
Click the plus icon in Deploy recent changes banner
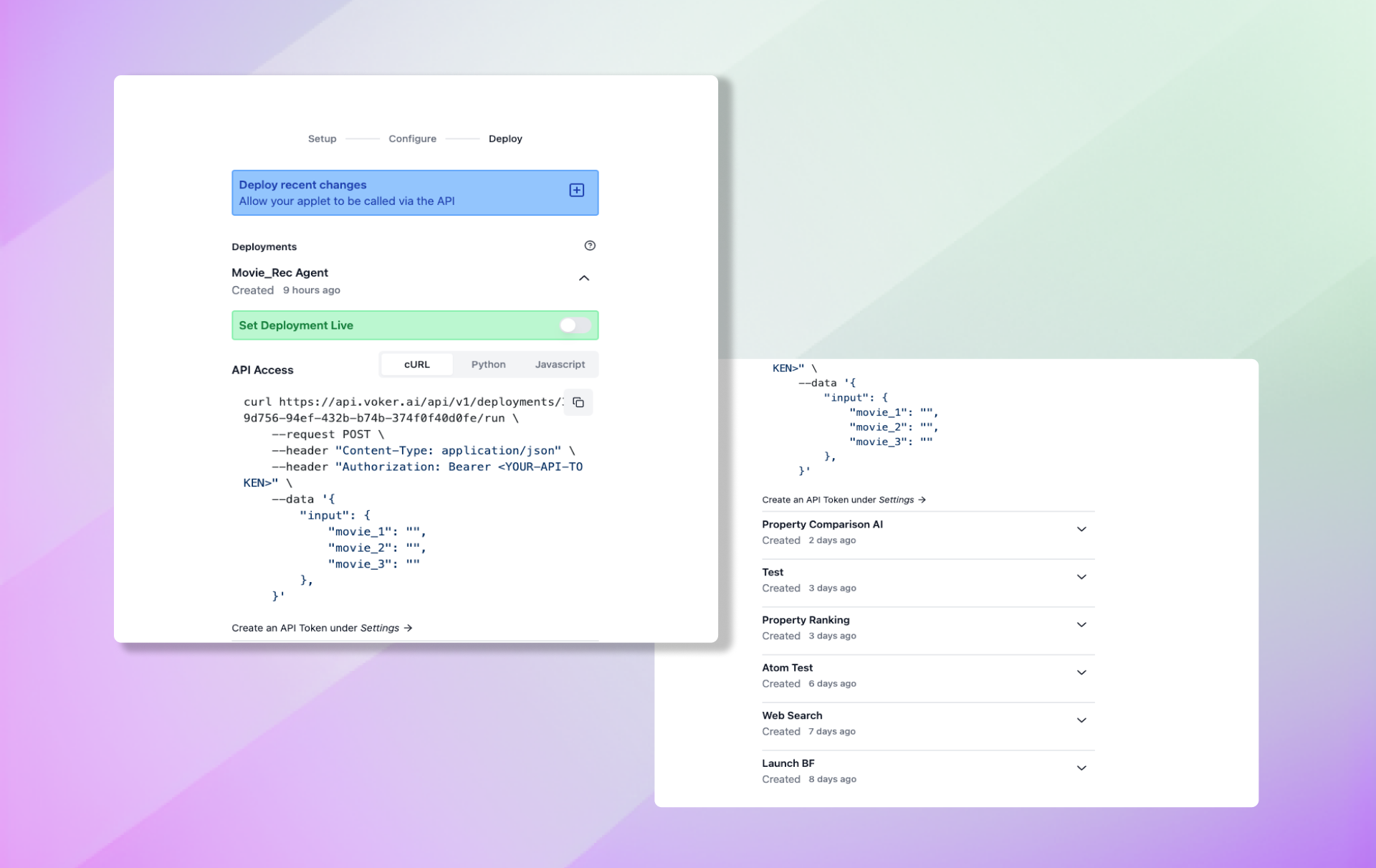coord(576,190)
